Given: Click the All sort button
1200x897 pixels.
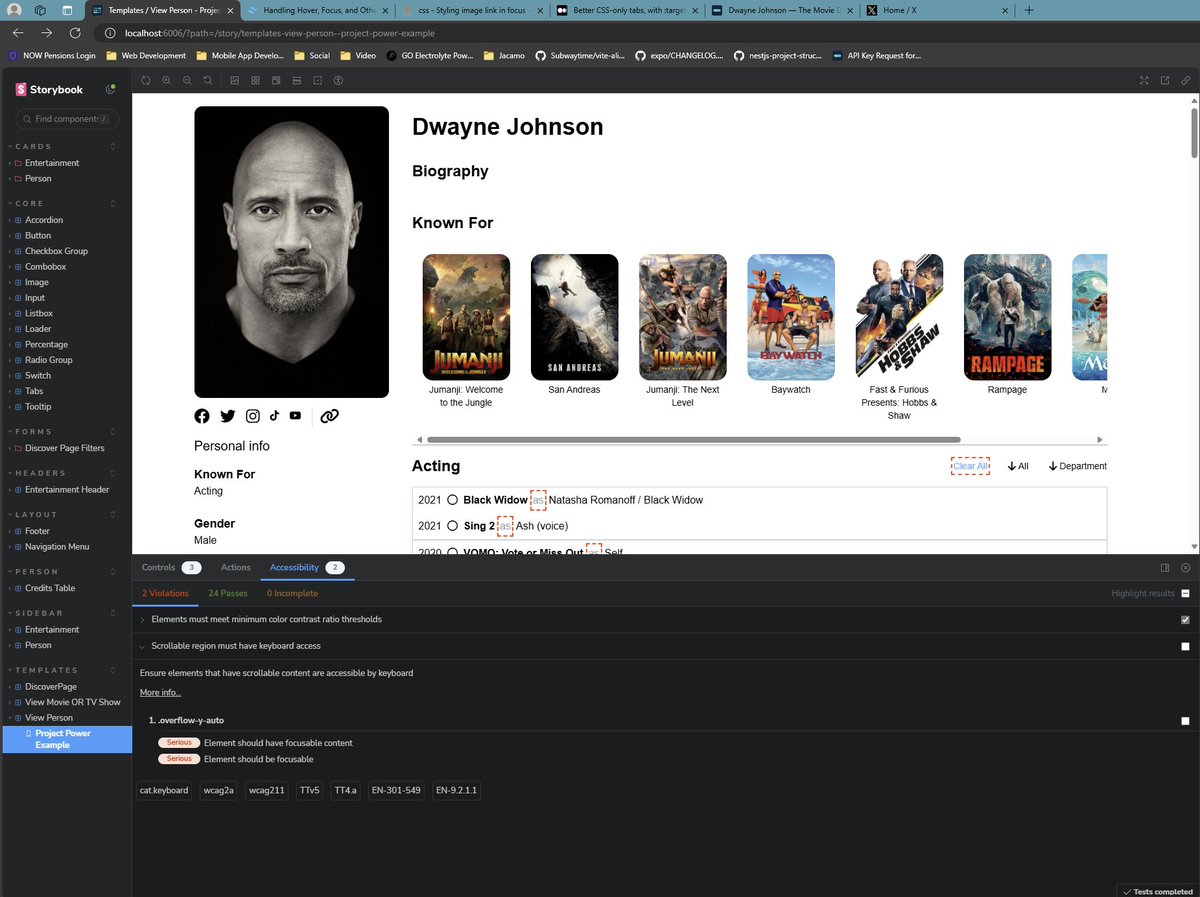Looking at the screenshot, I should click(1018, 466).
